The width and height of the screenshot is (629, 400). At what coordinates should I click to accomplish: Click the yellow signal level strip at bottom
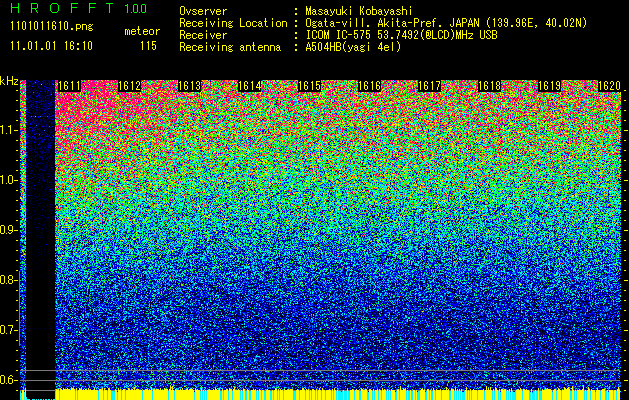click(x=339, y=394)
